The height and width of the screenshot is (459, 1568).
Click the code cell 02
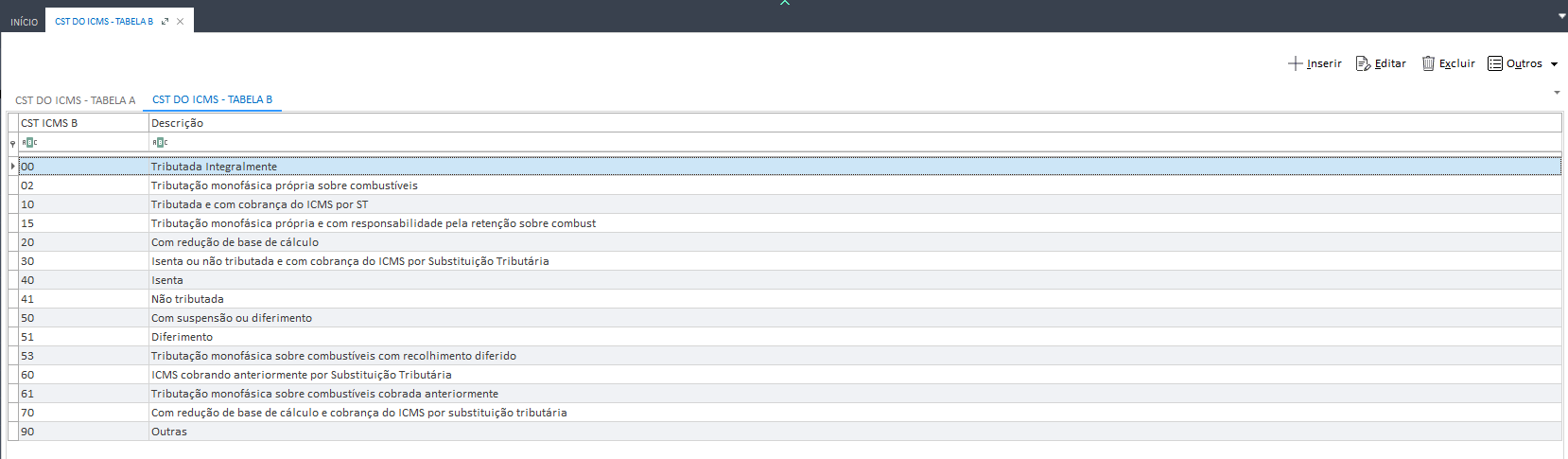pos(83,185)
